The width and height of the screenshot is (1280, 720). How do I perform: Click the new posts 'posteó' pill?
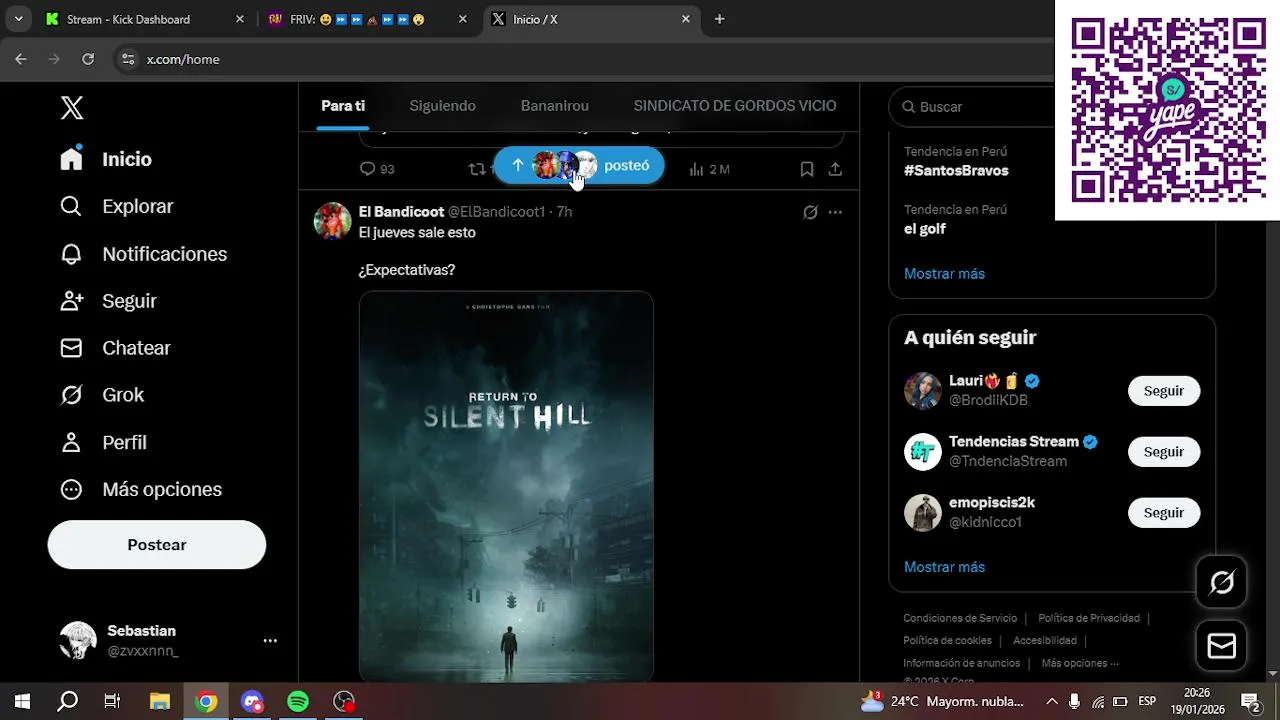pyautogui.click(x=579, y=165)
